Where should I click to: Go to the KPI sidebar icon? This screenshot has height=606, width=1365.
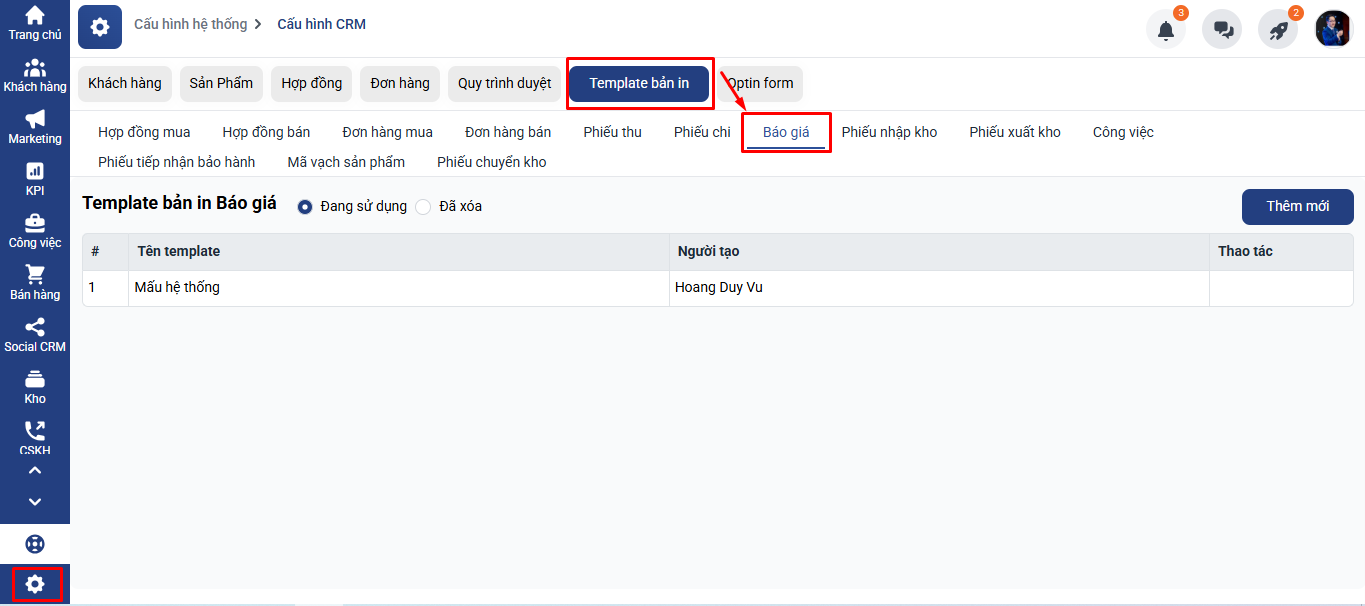point(35,172)
